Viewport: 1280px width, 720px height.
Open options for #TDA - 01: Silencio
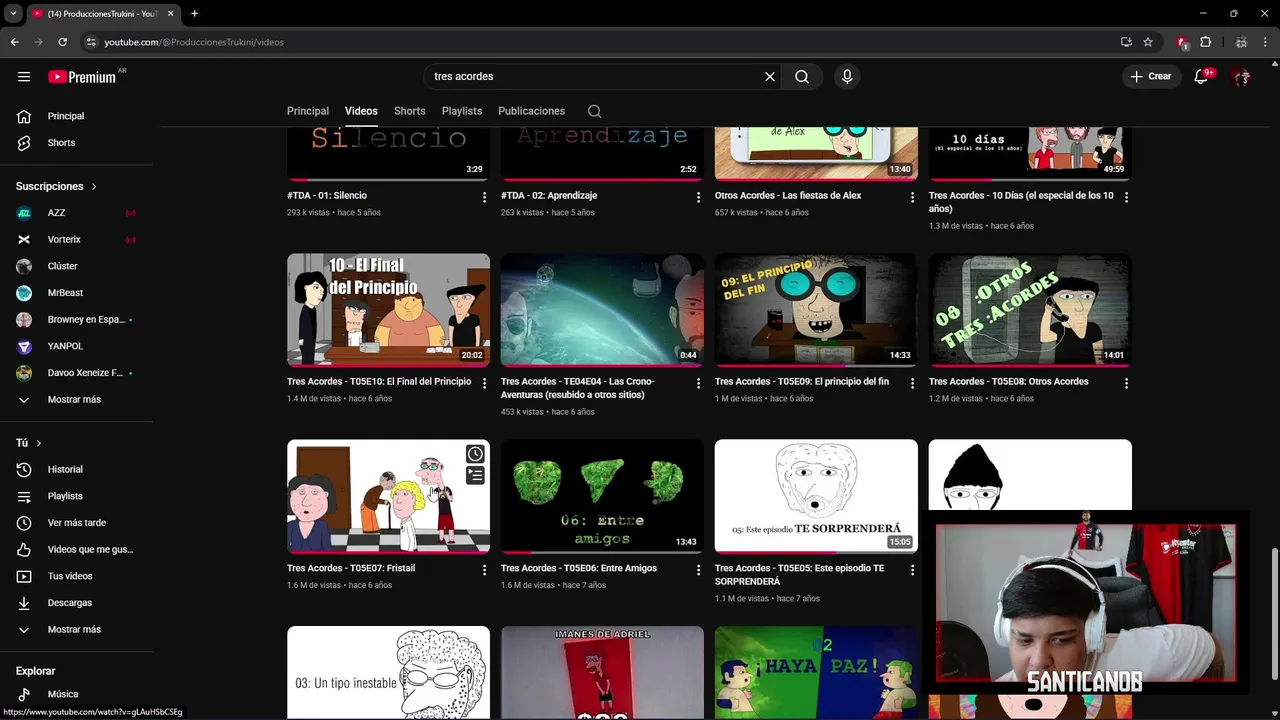tap(484, 198)
